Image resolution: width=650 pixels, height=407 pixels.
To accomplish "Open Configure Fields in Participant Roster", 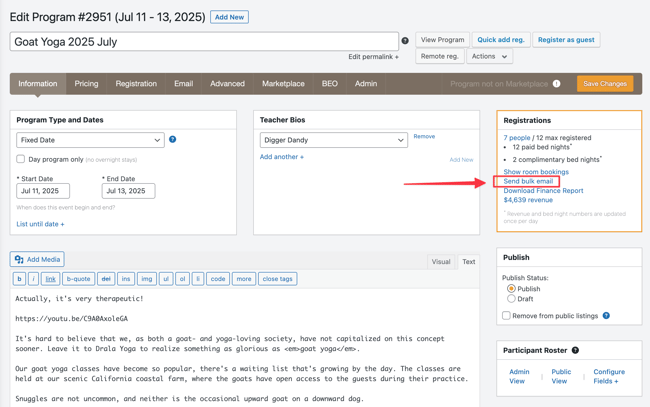I will pyautogui.click(x=609, y=376).
